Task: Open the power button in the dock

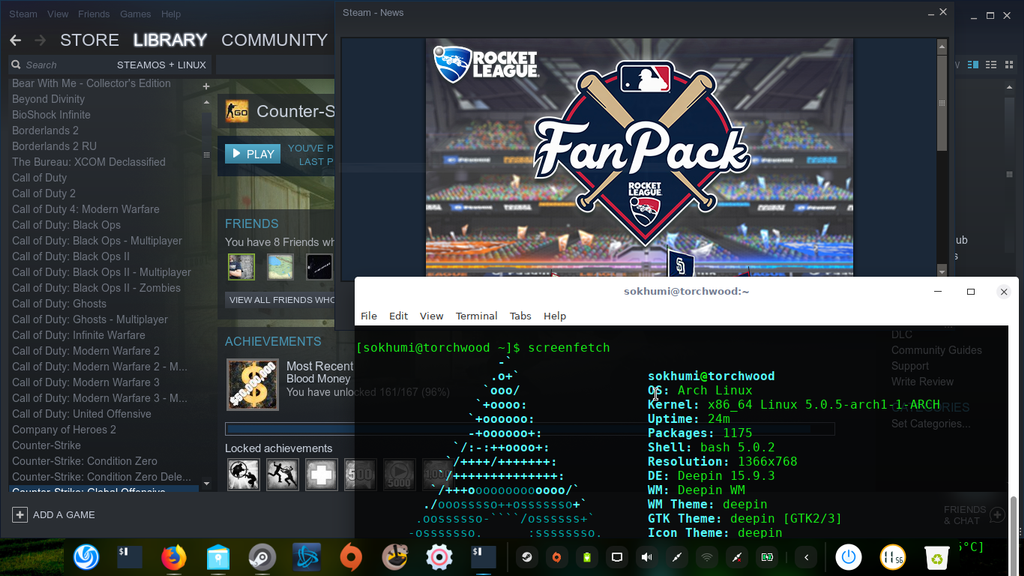Action: click(x=848, y=557)
